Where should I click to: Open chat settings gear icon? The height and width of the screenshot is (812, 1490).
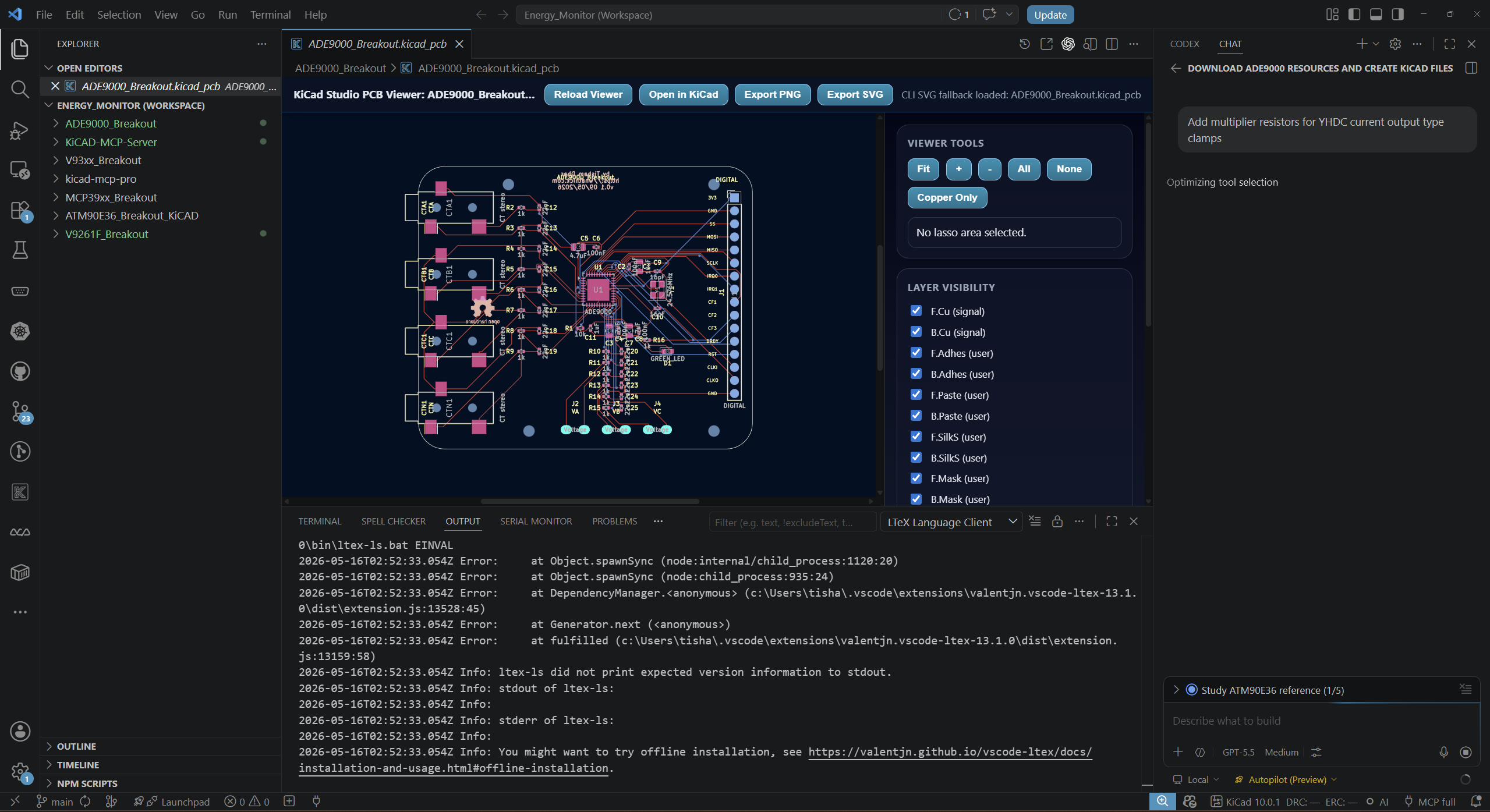click(x=1395, y=44)
